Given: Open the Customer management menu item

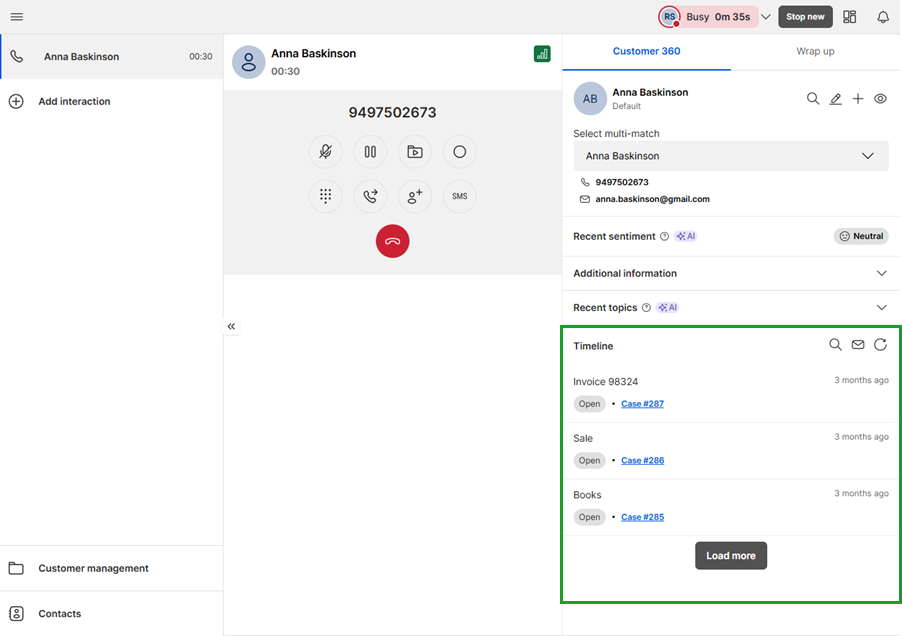Looking at the screenshot, I should coord(93,568).
